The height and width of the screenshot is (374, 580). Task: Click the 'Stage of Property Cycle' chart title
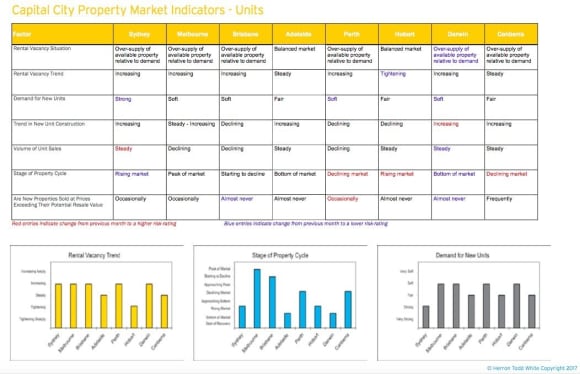280,255
